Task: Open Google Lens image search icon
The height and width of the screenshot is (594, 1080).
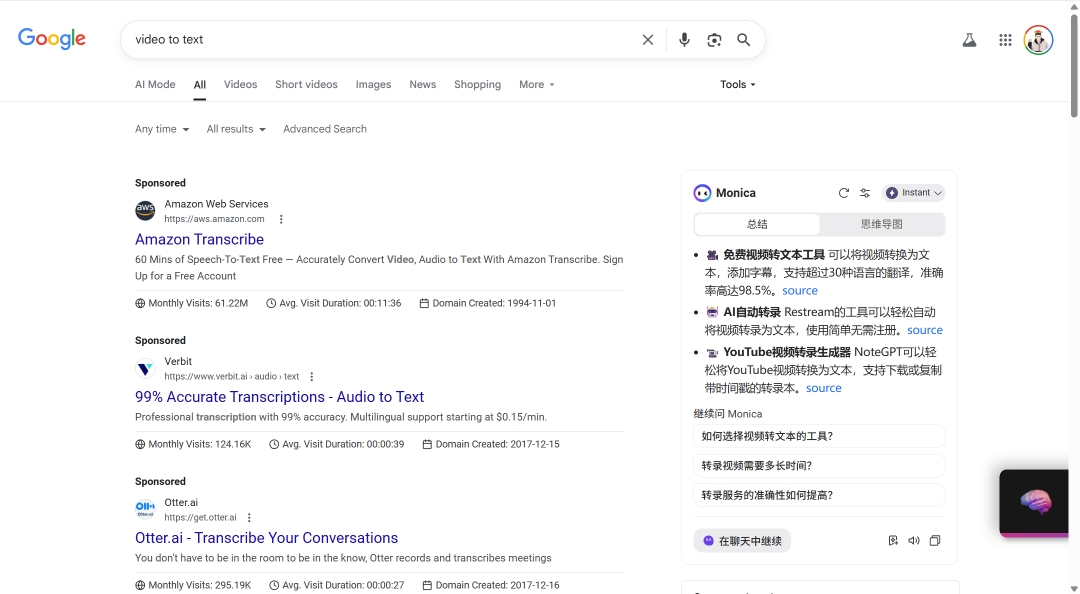Action: pyautogui.click(x=714, y=40)
